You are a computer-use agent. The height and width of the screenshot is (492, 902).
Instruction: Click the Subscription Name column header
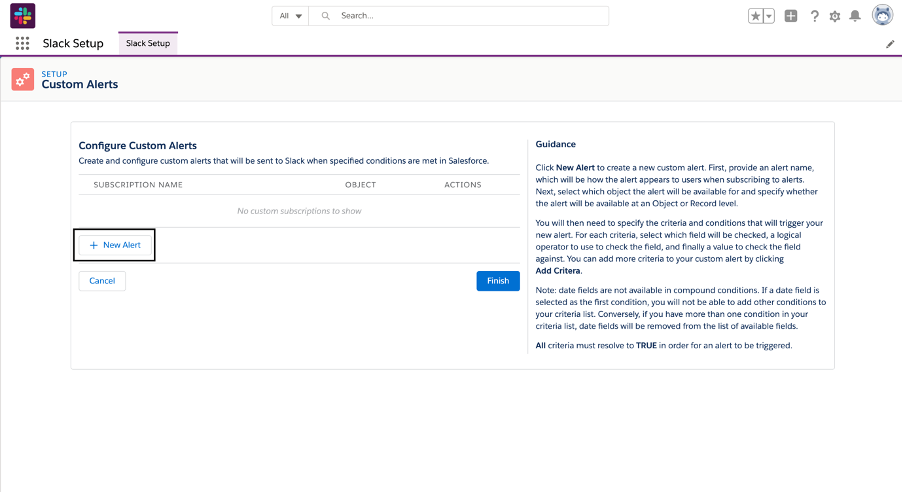point(138,185)
